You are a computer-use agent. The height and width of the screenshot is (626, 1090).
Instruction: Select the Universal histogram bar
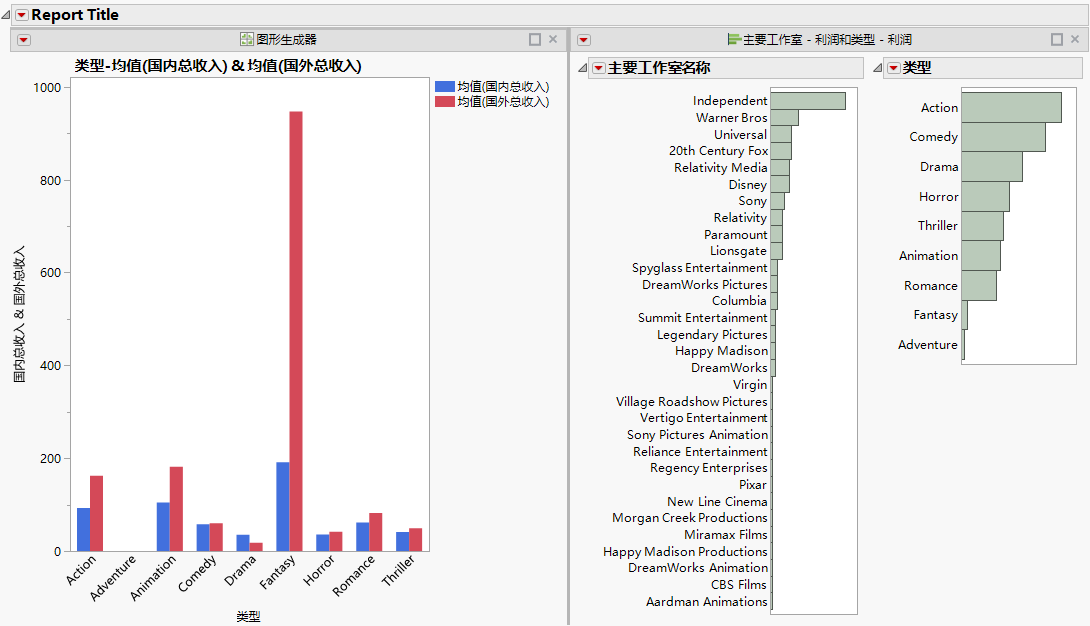point(781,134)
